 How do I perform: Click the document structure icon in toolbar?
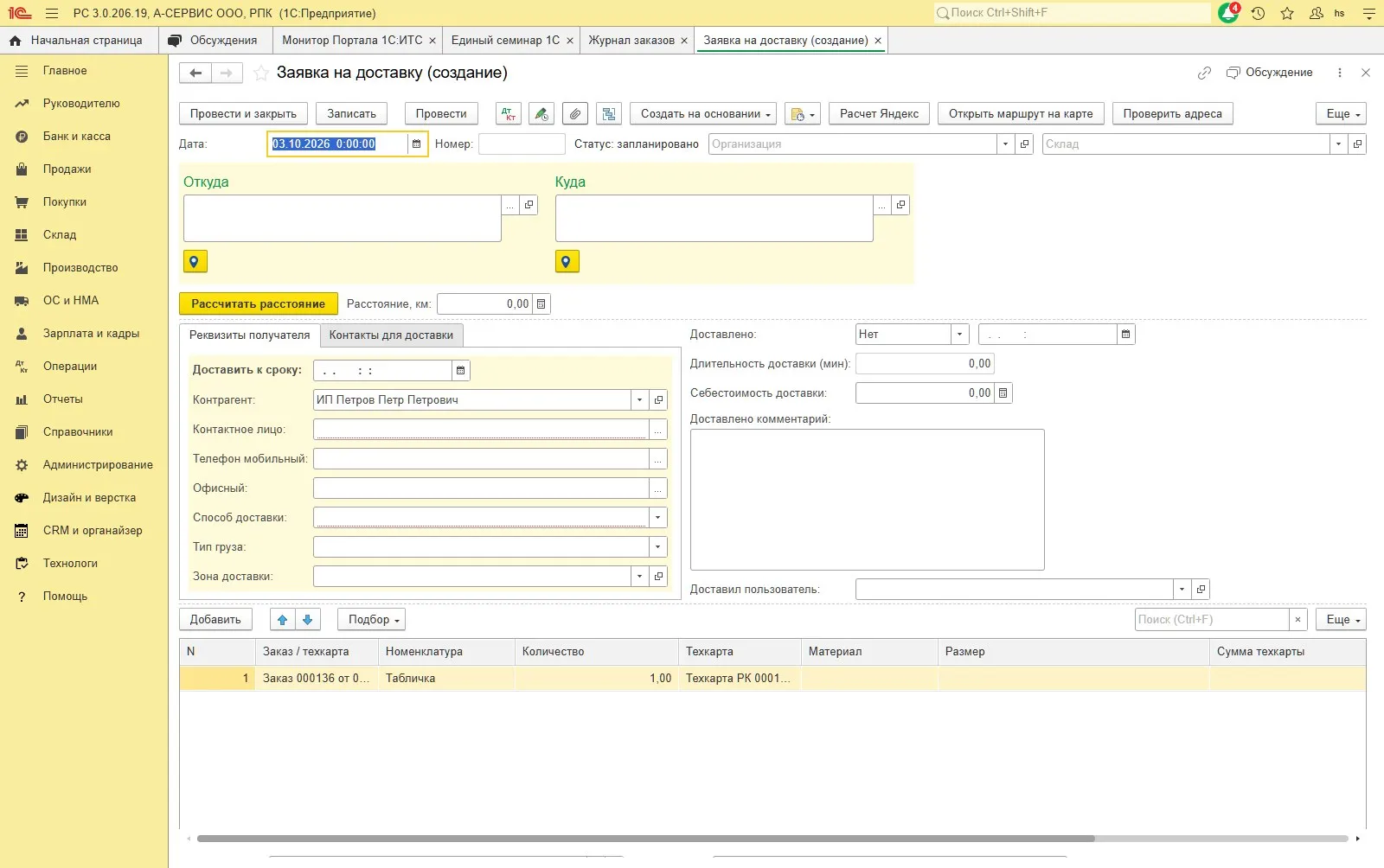click(x=609, y=114)
